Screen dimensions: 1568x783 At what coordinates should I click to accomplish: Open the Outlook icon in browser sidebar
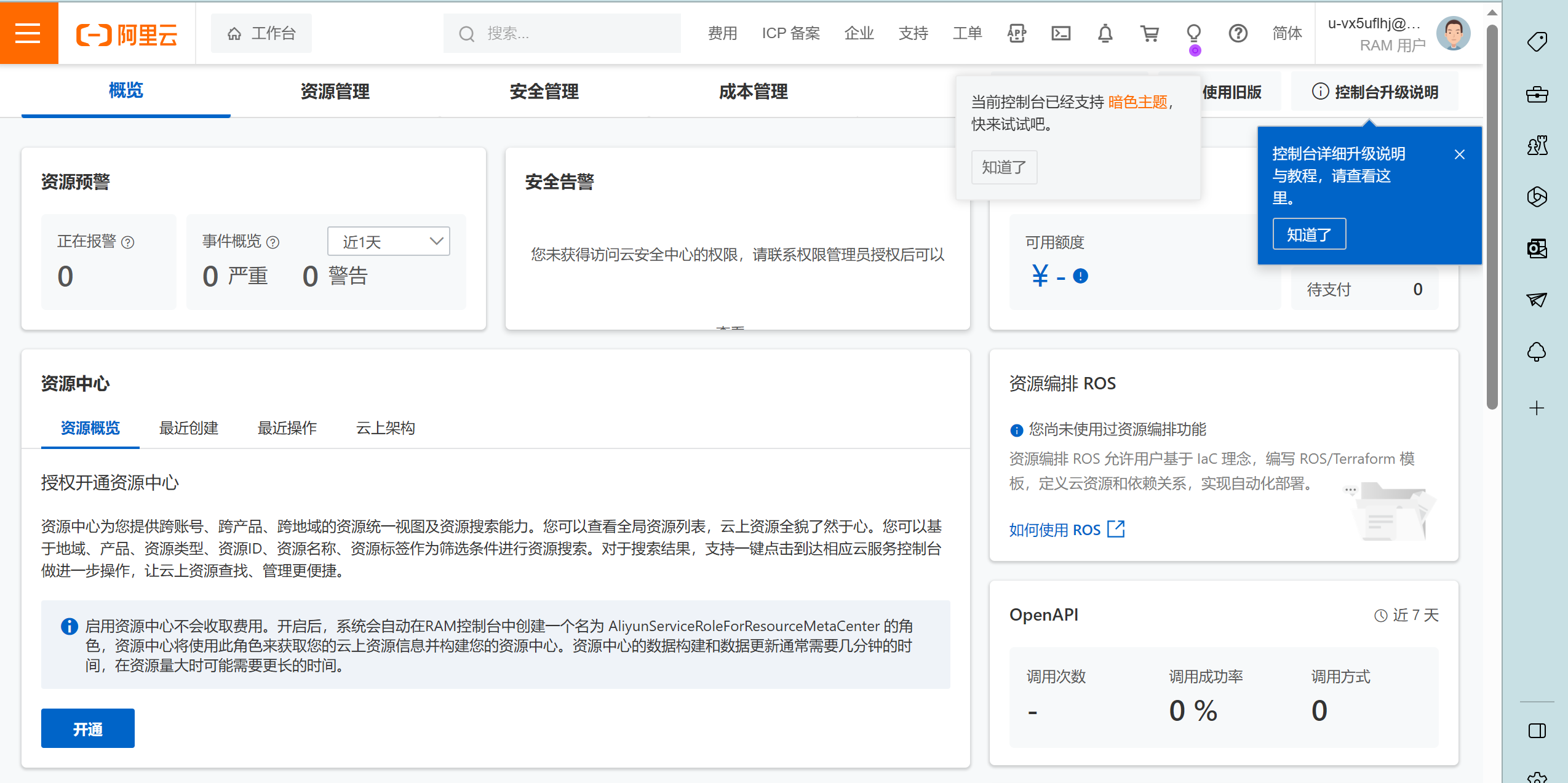(x=1537, y=248)
